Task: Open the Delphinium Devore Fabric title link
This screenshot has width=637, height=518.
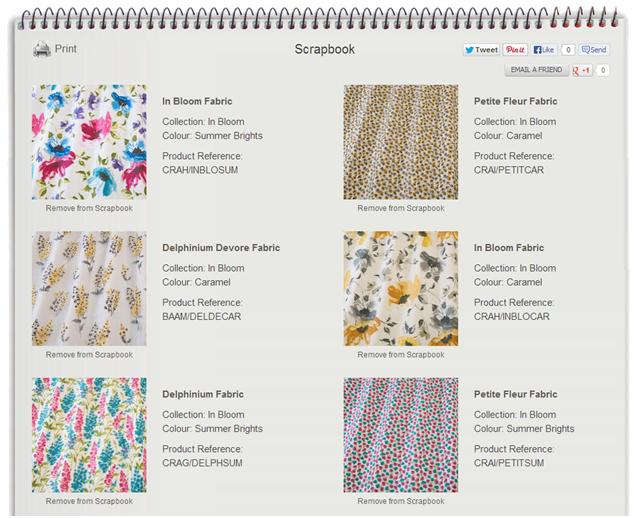Action: coord(221,248)
